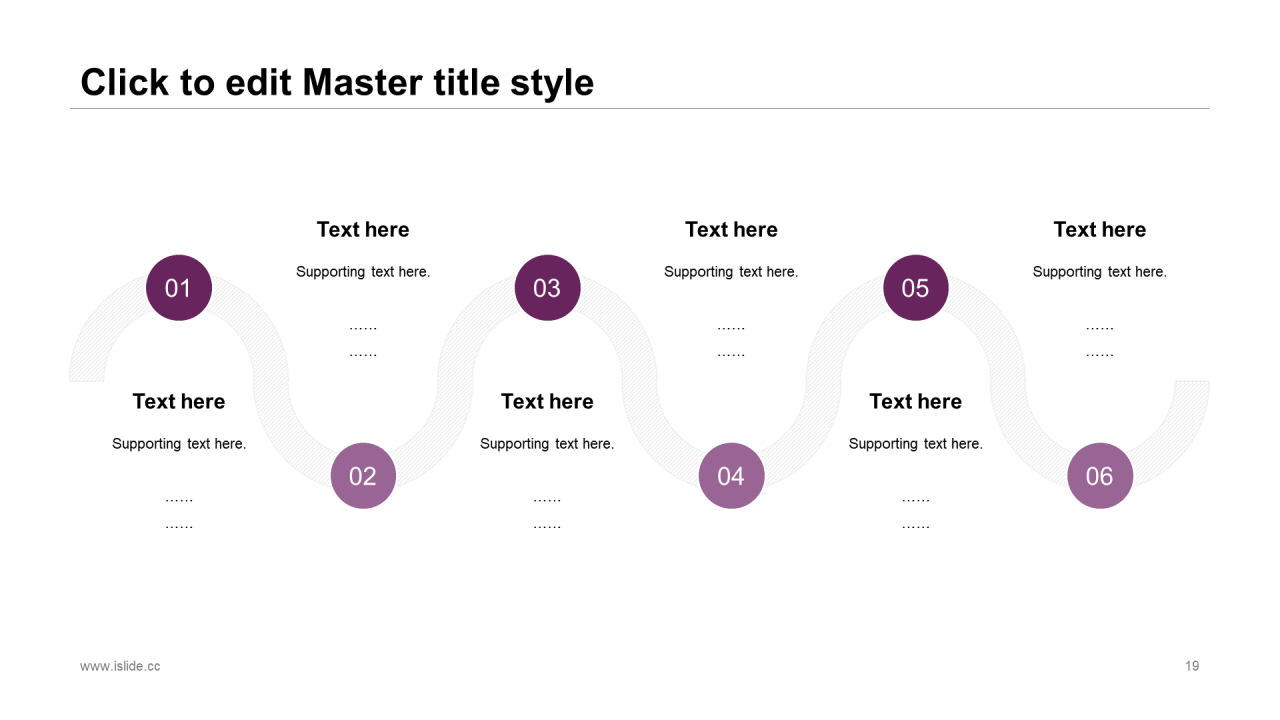1280x720 pixels.
Task: Click "Text here" heading below circle 03
Action: pos(547,401)
